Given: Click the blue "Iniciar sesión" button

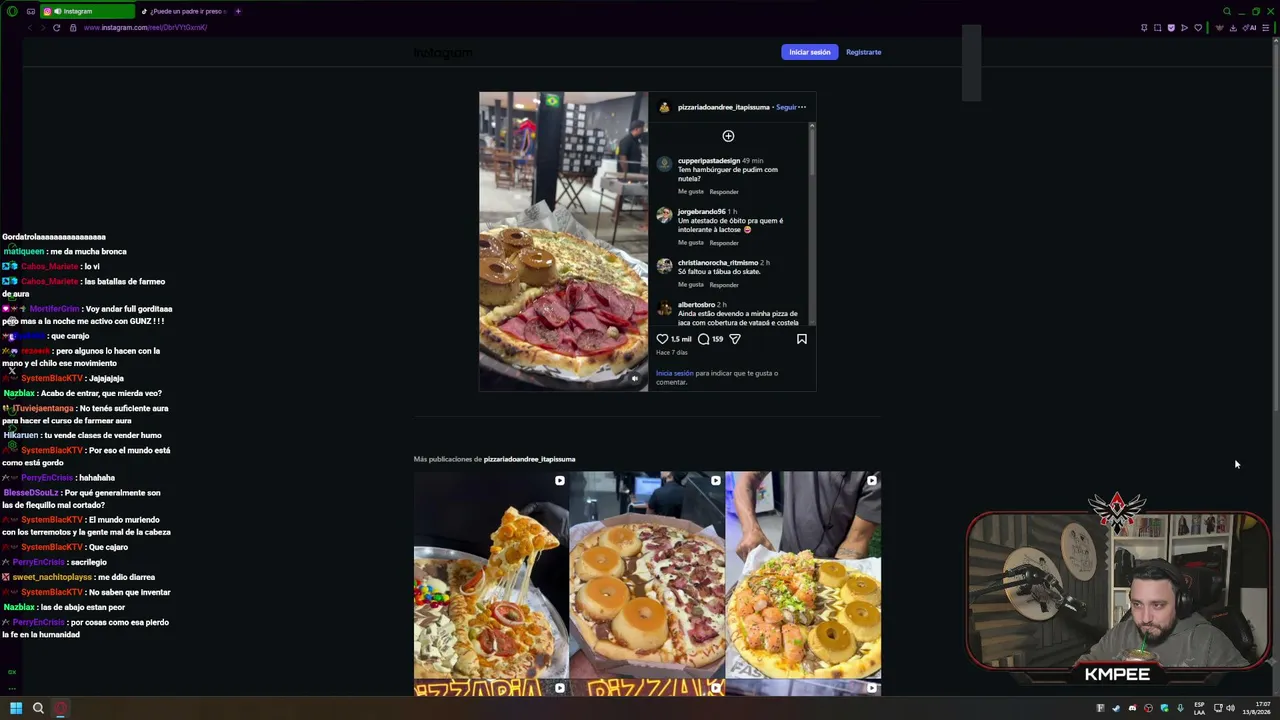Looking at the screenshot, I should pos(809,52).
